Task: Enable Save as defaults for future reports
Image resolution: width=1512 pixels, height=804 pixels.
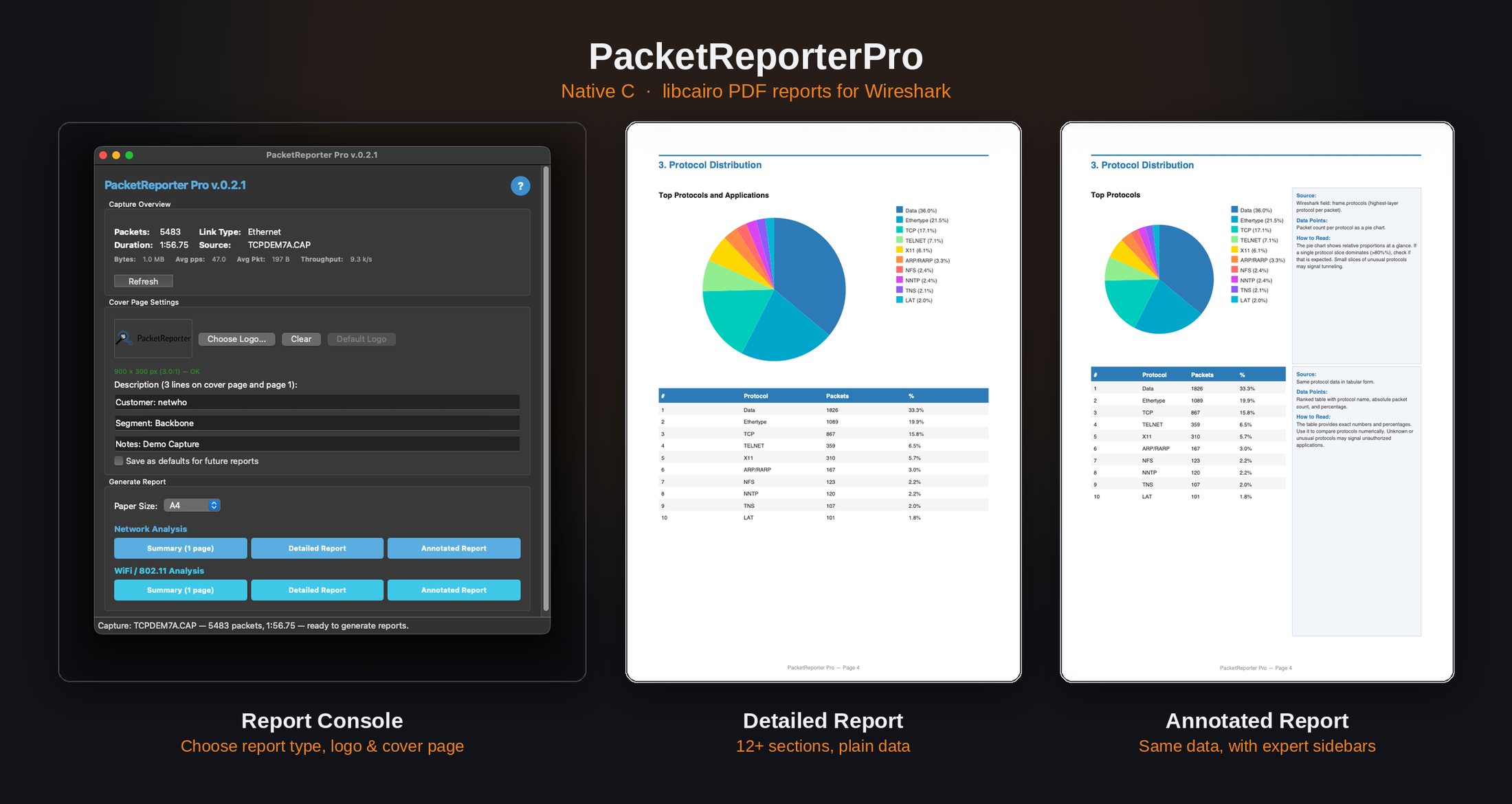Action: 119,461
